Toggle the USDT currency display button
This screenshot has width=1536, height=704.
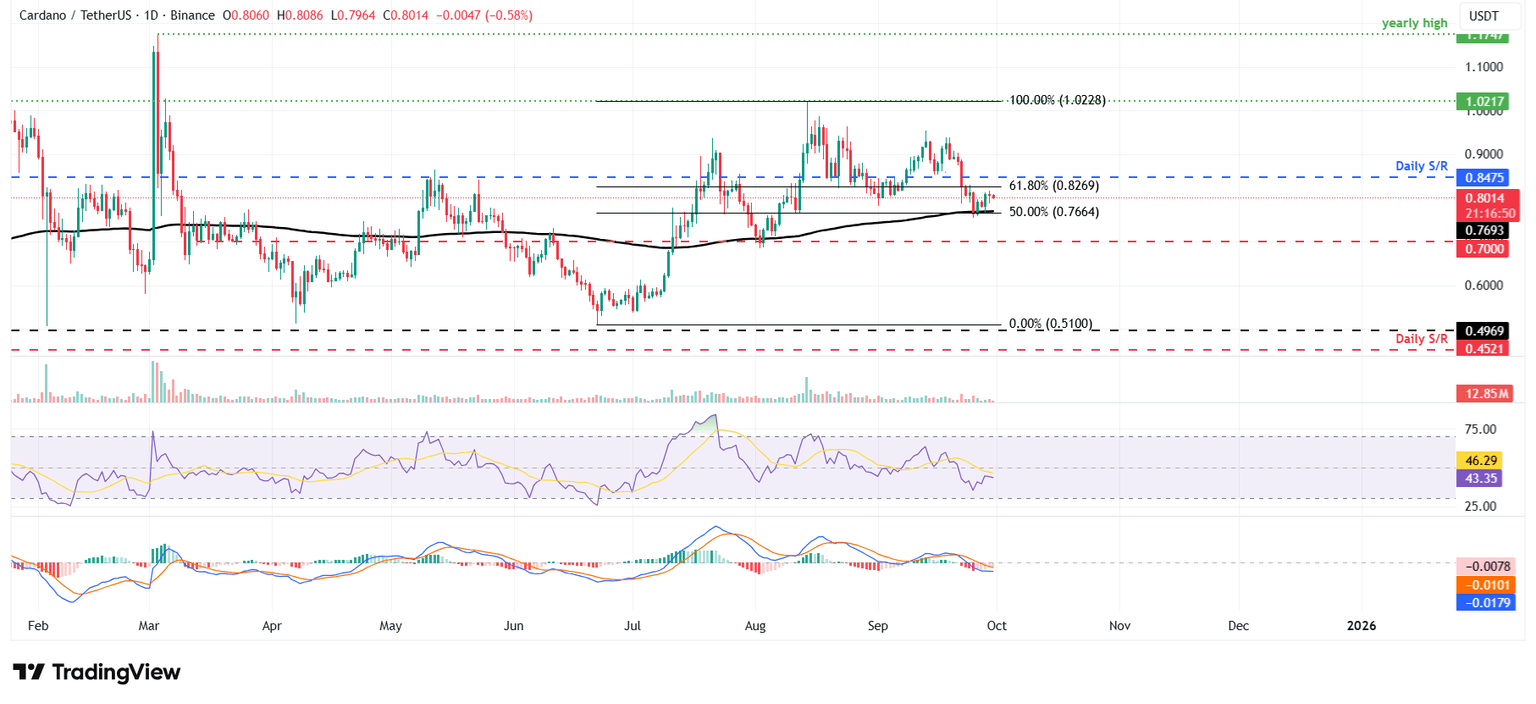[1488, 17]
